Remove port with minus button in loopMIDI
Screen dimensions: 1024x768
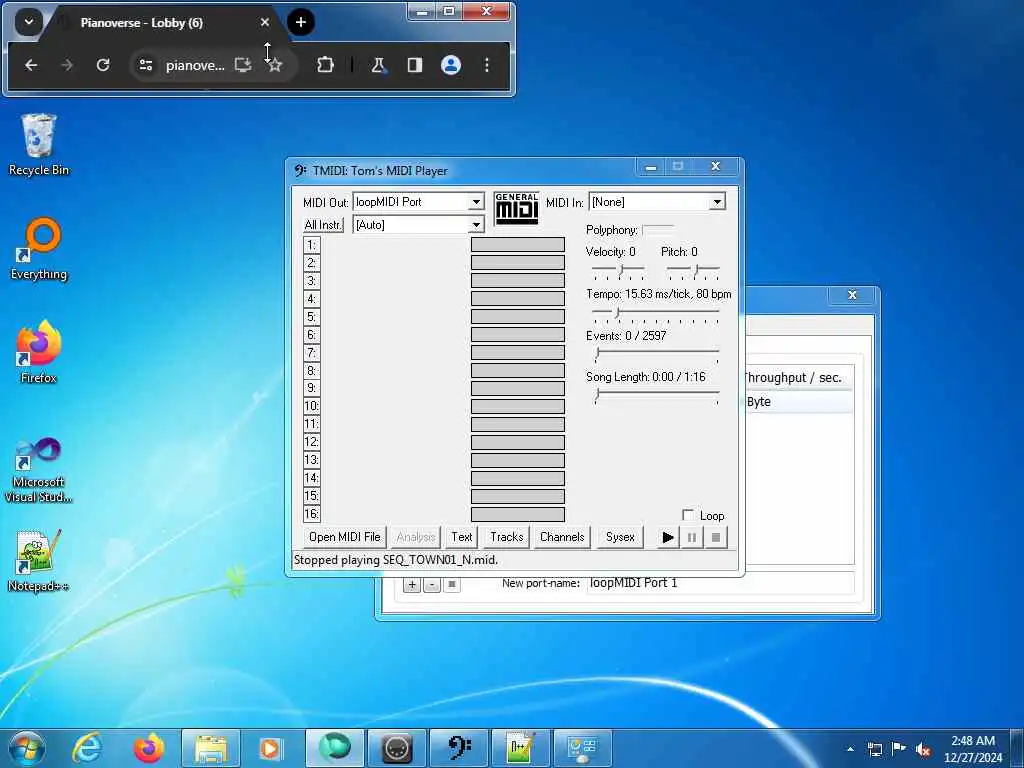[432, 584]
